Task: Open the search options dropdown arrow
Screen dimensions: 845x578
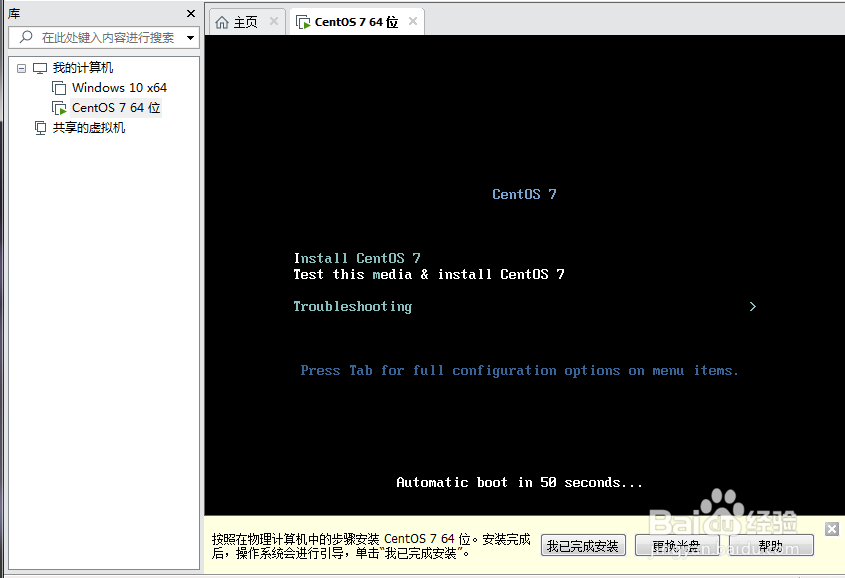Action: coord(192,37)
